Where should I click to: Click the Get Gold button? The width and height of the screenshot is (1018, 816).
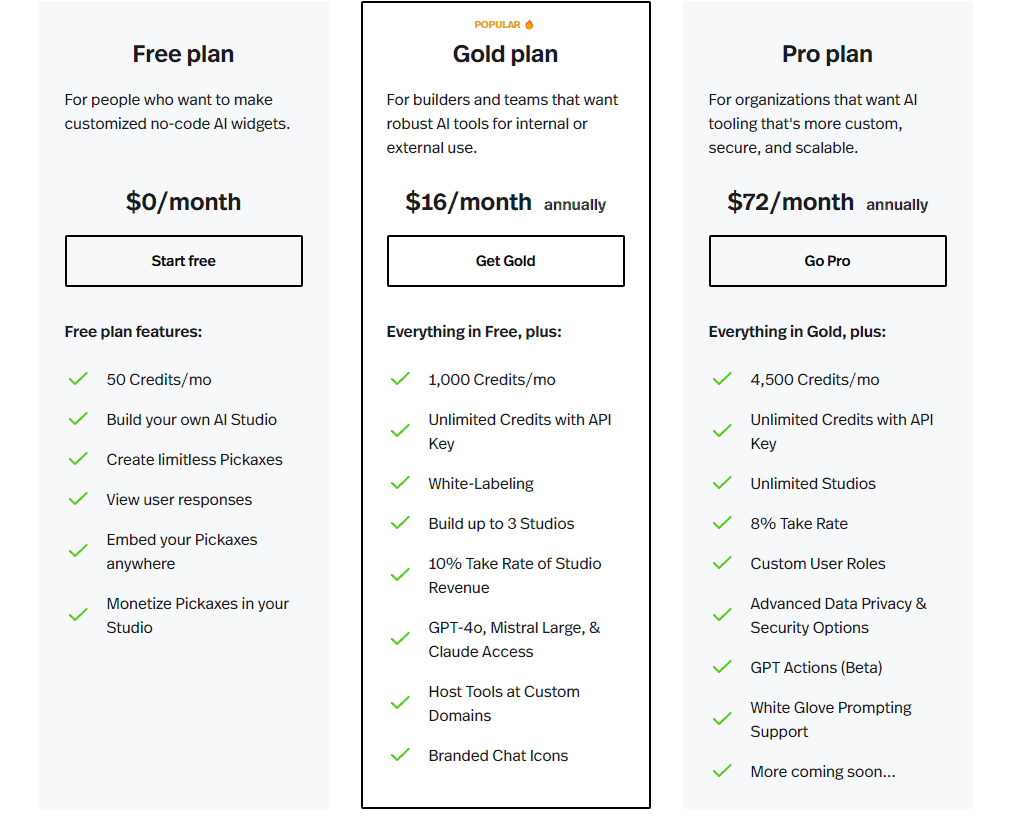(505, 261)
